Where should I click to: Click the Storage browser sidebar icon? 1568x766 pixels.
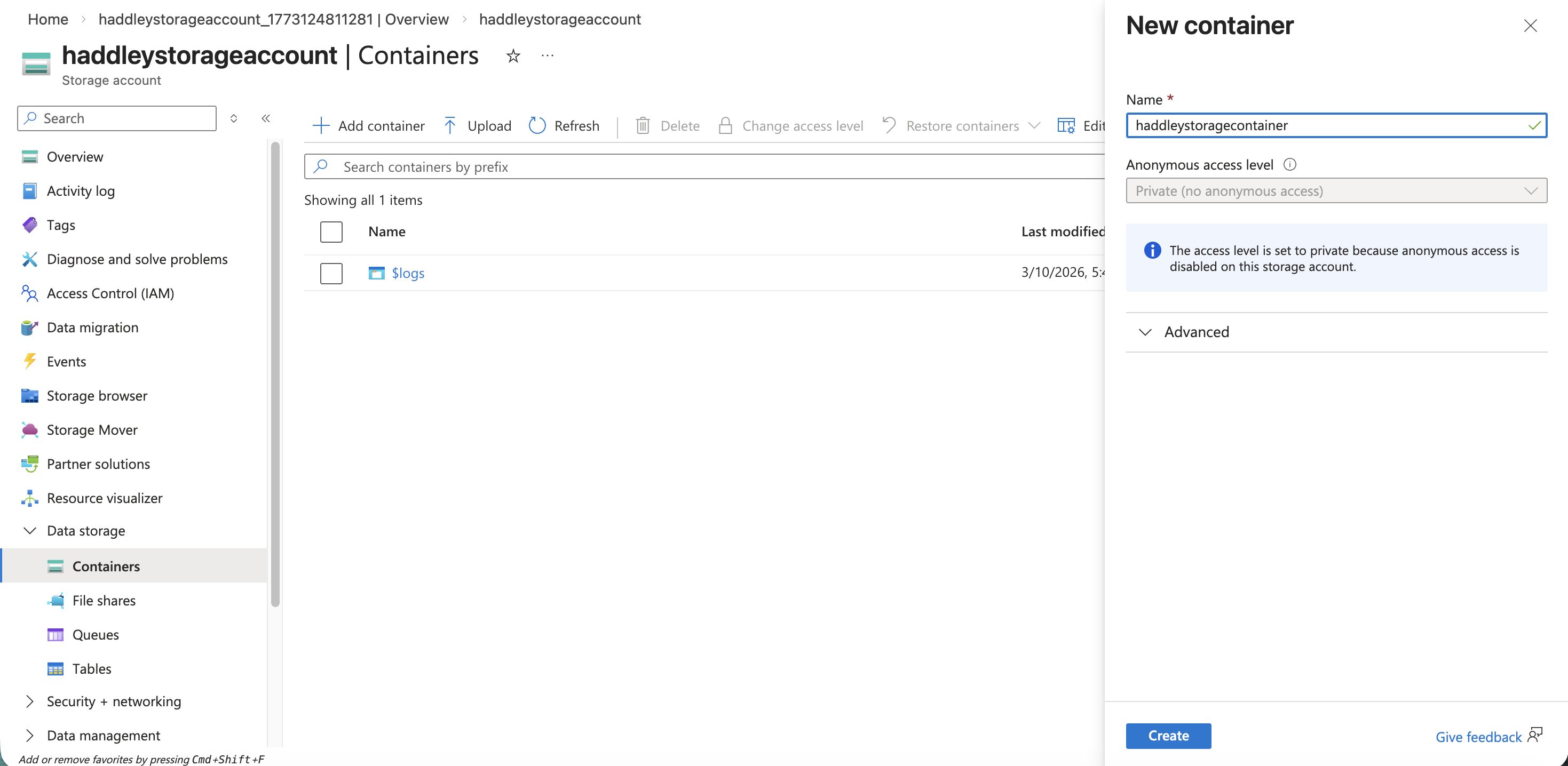click(x=29, y=395)
